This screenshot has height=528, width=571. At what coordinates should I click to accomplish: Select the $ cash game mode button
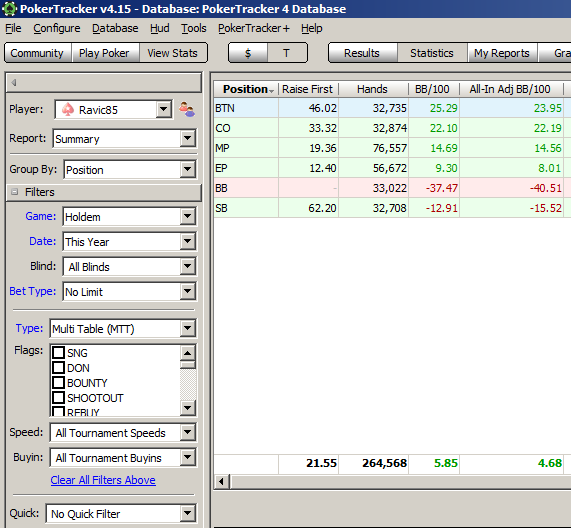click(248, 53)
